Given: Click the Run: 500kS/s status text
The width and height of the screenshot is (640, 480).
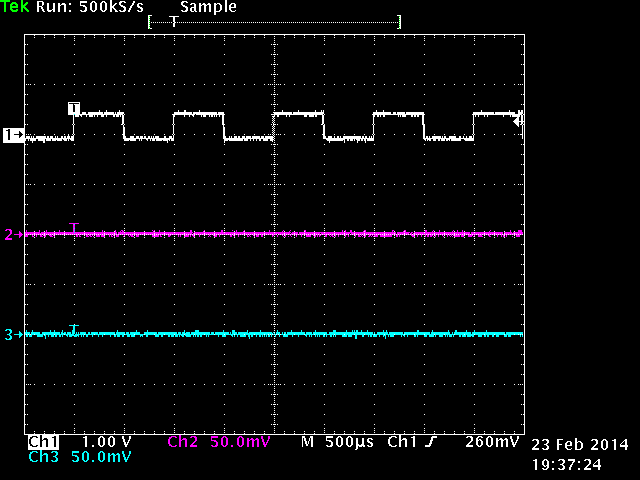Looking at the screenshot, I should 90,7.
